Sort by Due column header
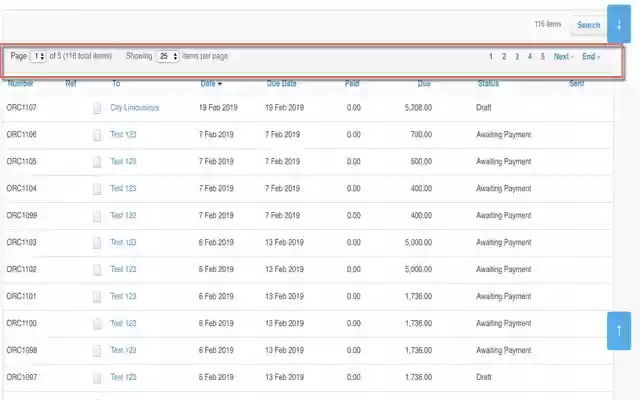The width and height of the screenshot is (640, 400). (x=424, y=84)
